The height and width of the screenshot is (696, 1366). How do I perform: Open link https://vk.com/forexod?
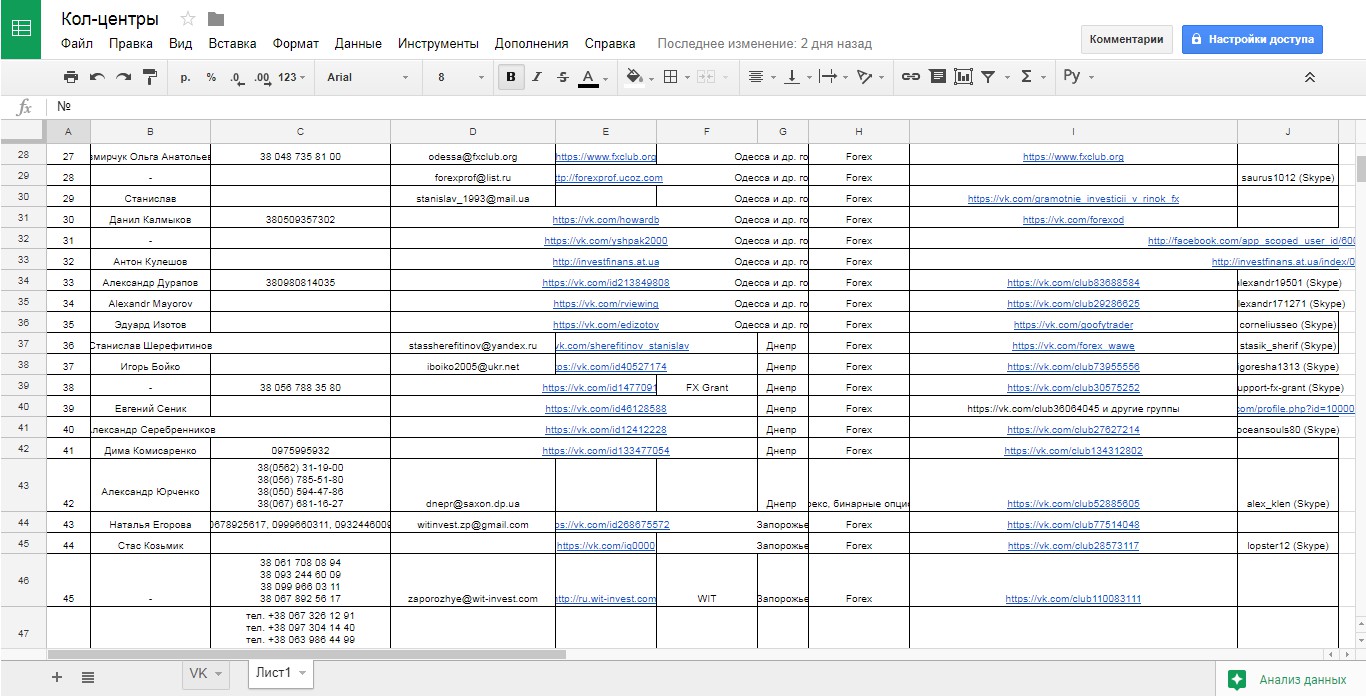(x=1073, y=220)
